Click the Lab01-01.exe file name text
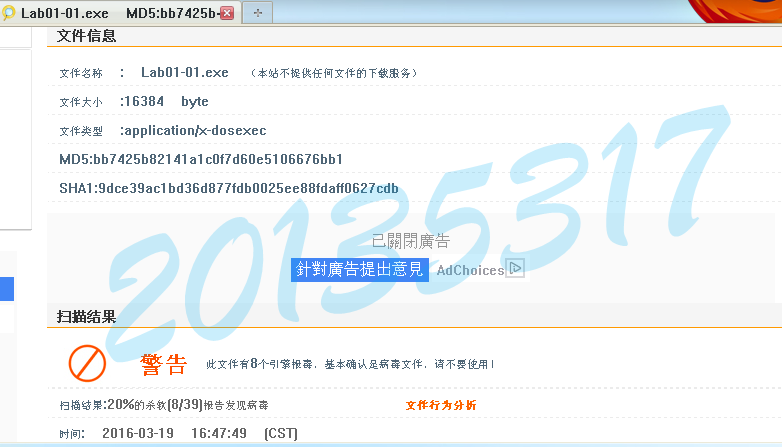Viewport: 782px width, 447px height. click(x=185, y=73)
